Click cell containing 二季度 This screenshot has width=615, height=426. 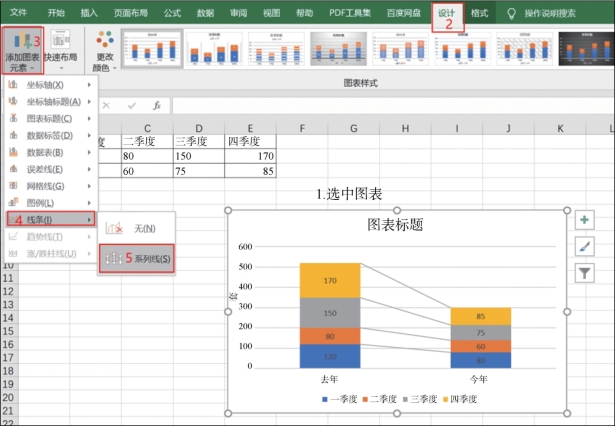[147, 141]
